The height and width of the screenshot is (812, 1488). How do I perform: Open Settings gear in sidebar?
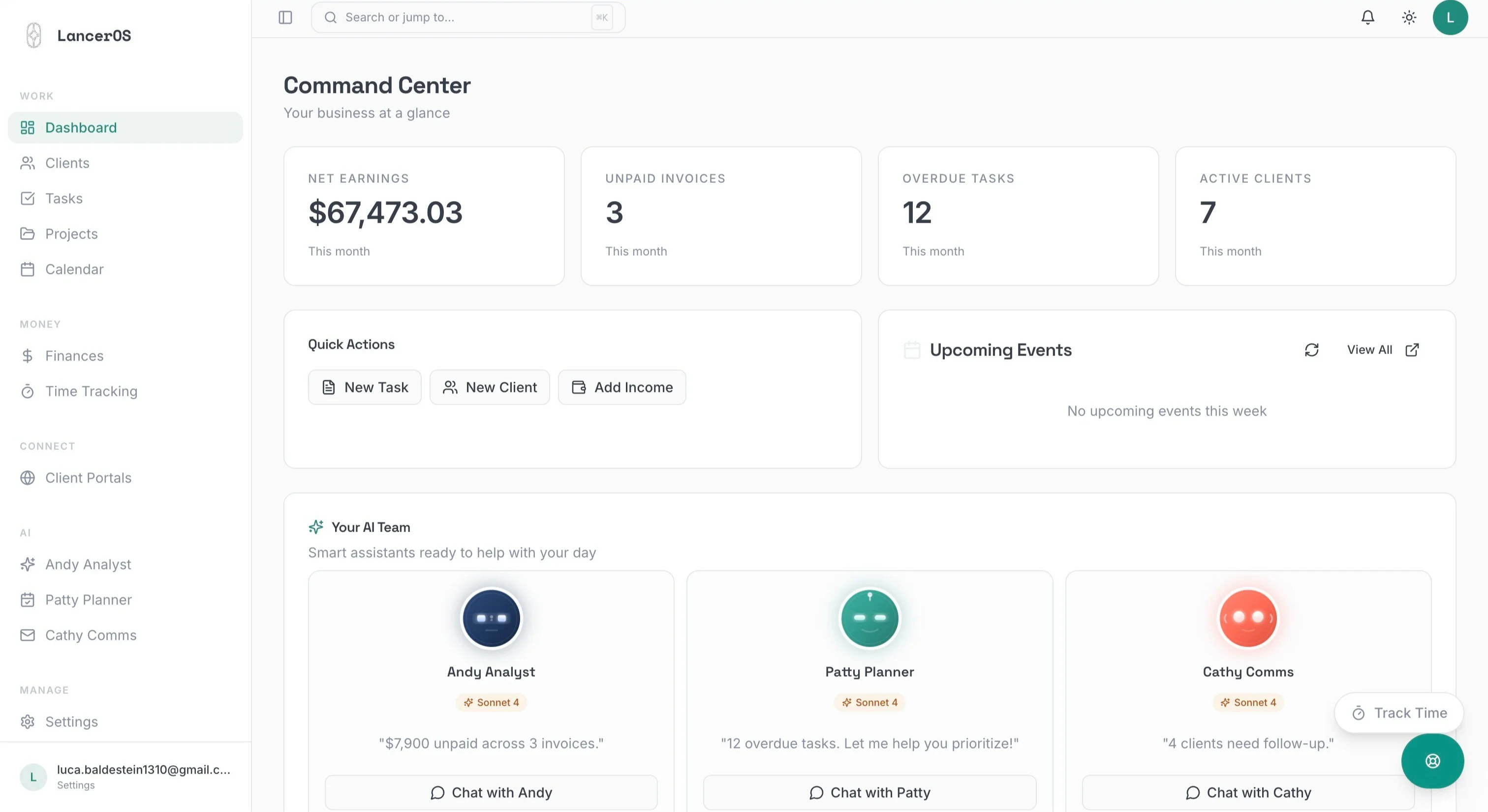pos(71,722)
